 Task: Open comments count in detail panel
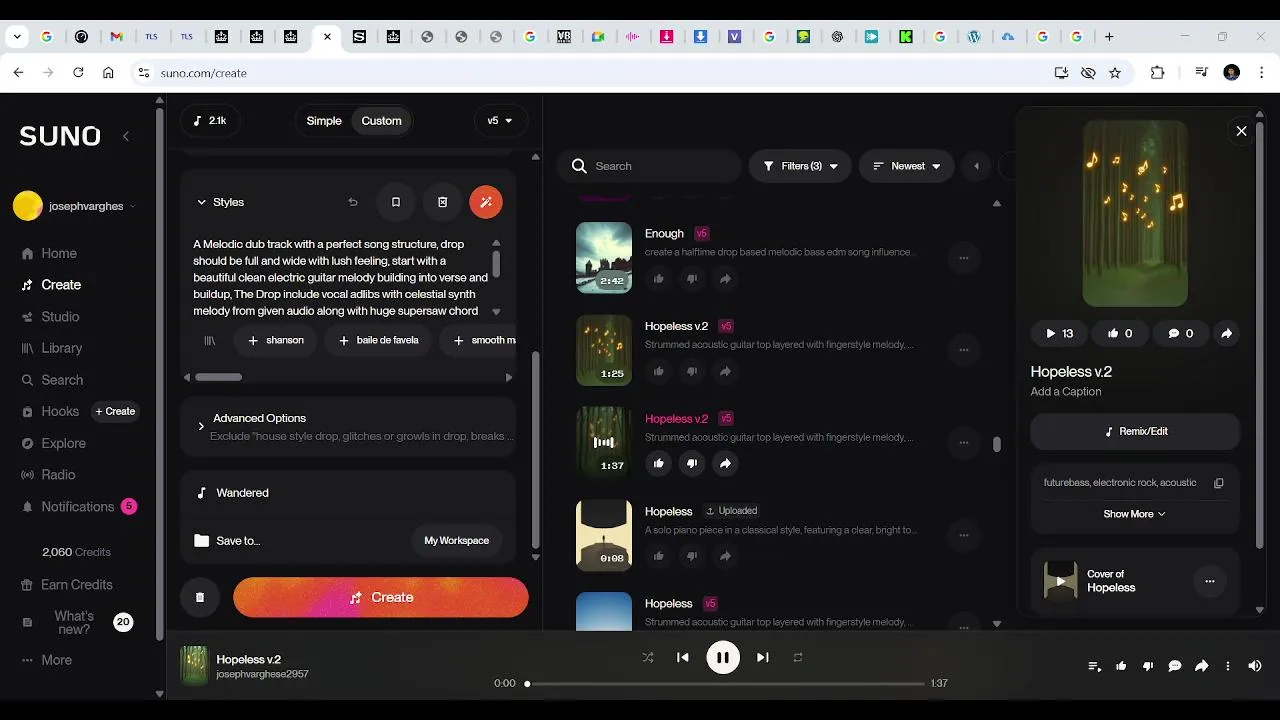pos(1179,333)
